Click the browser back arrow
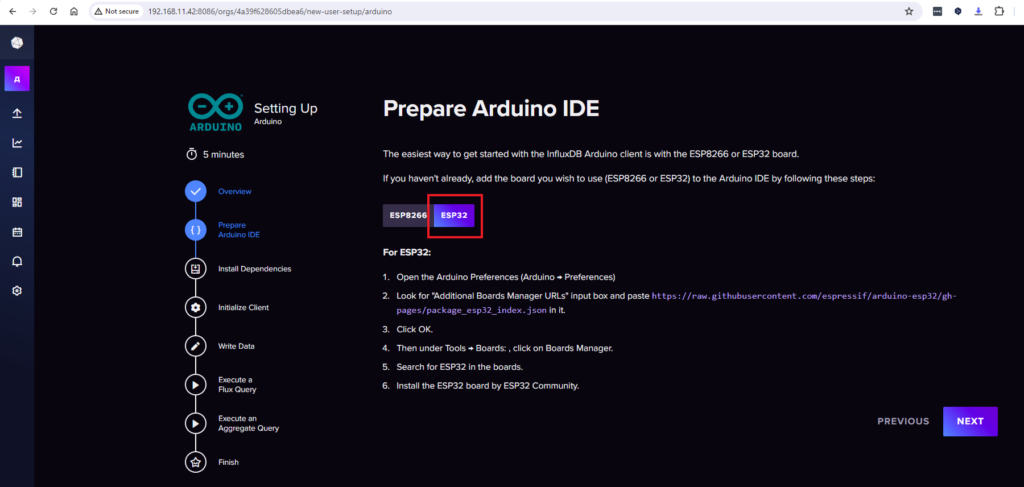1024x487 pixels. click(12, 11)
